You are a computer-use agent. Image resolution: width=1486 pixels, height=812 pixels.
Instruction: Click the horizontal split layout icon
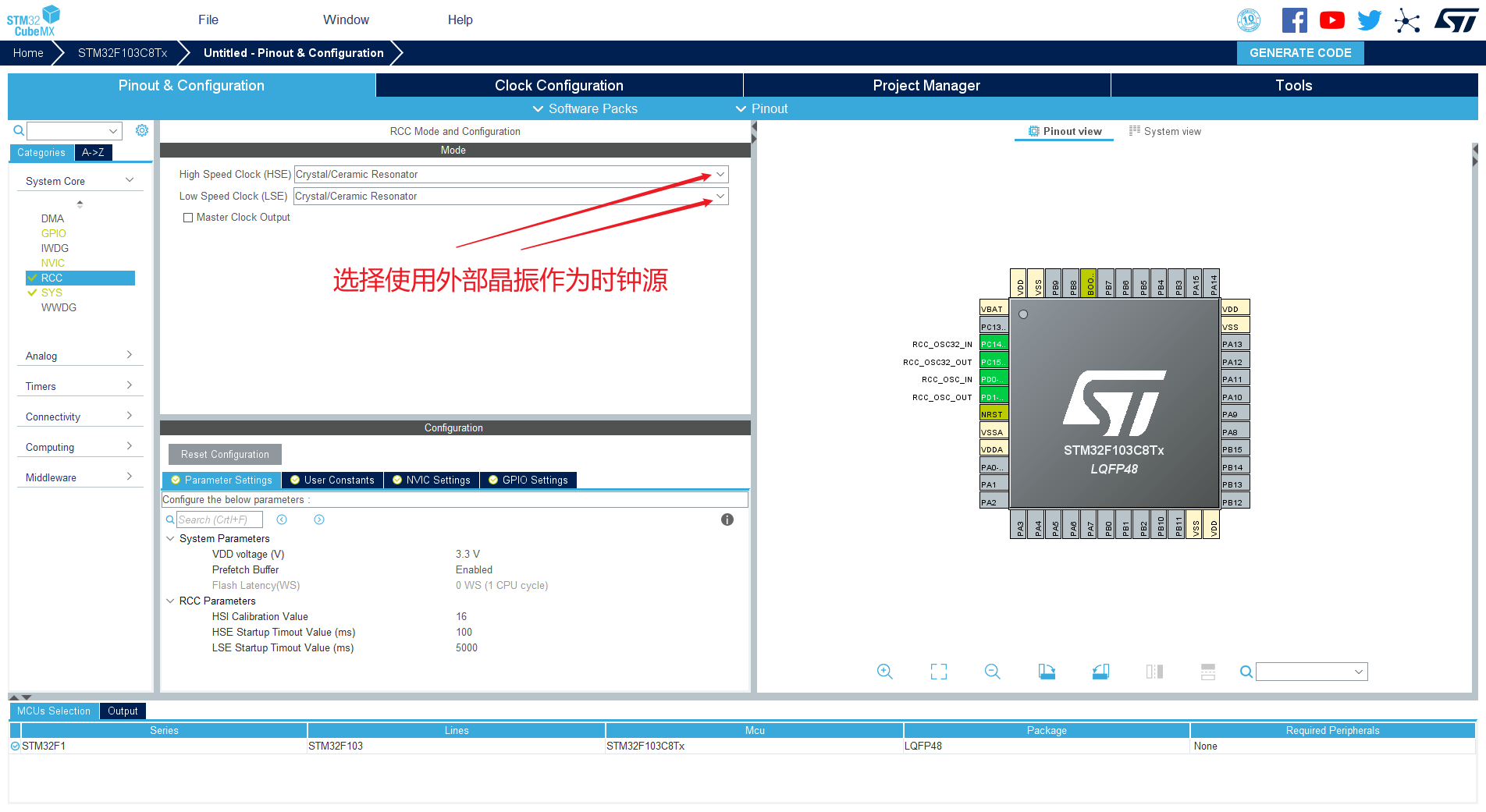pyautogui.click(x=1208, y=672)
